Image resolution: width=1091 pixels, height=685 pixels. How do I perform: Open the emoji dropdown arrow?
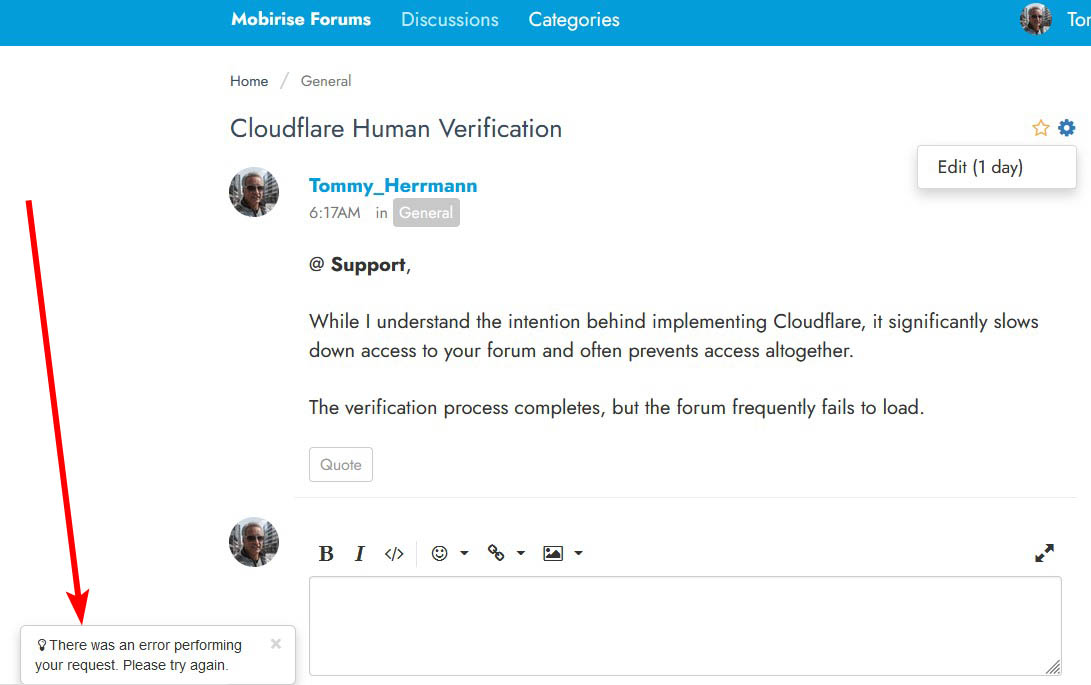[x=464, y=554]
